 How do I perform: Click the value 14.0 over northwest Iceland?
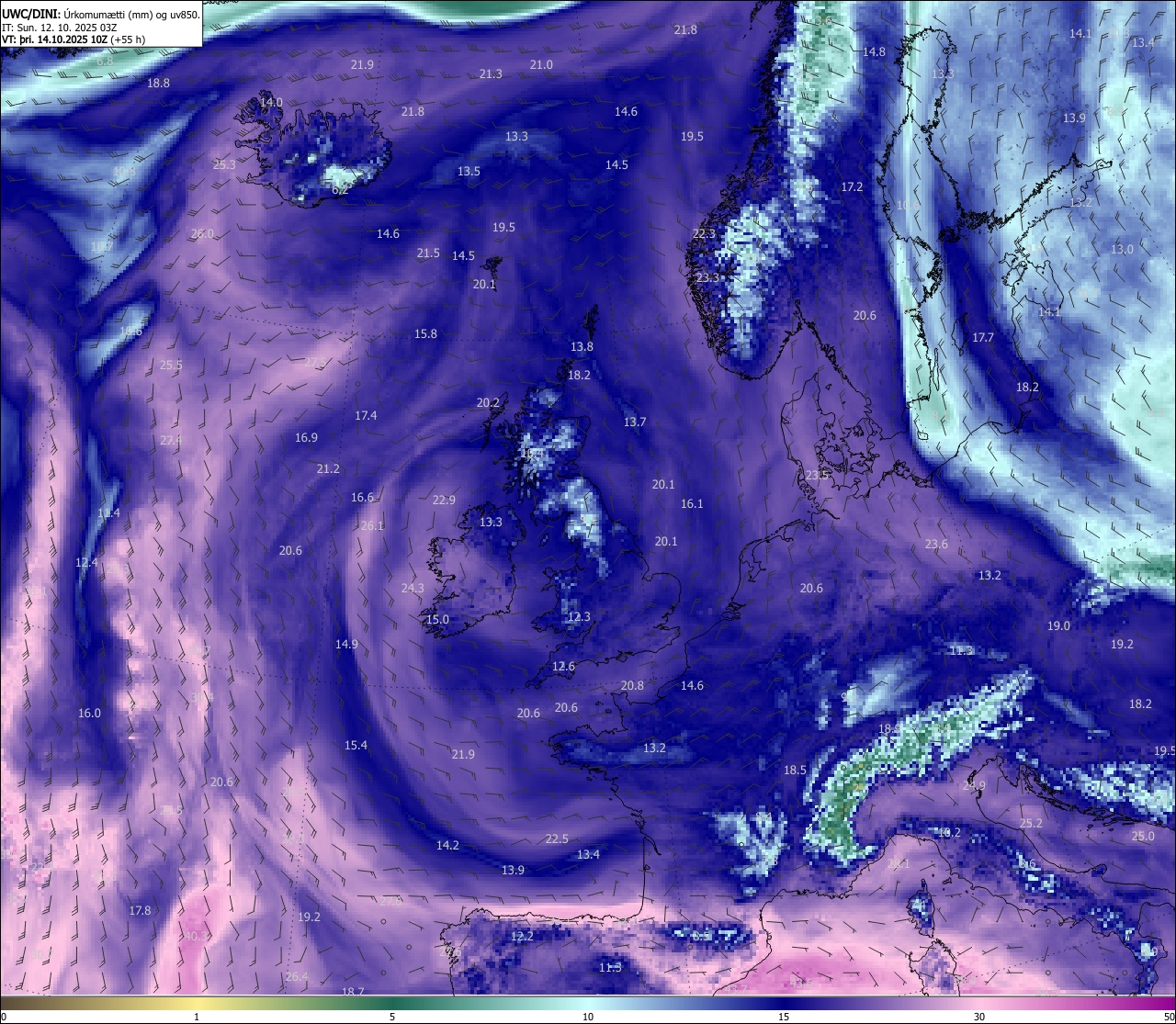point(271,102)
